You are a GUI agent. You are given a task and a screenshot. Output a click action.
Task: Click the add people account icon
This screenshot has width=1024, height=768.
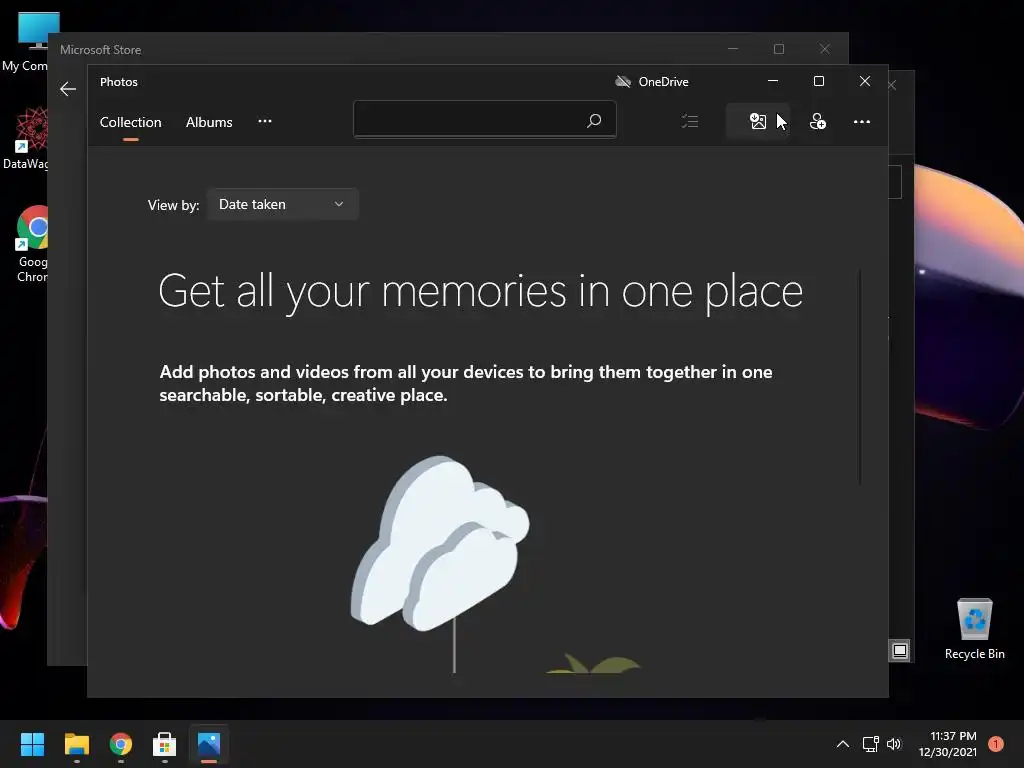click(818, 121)
